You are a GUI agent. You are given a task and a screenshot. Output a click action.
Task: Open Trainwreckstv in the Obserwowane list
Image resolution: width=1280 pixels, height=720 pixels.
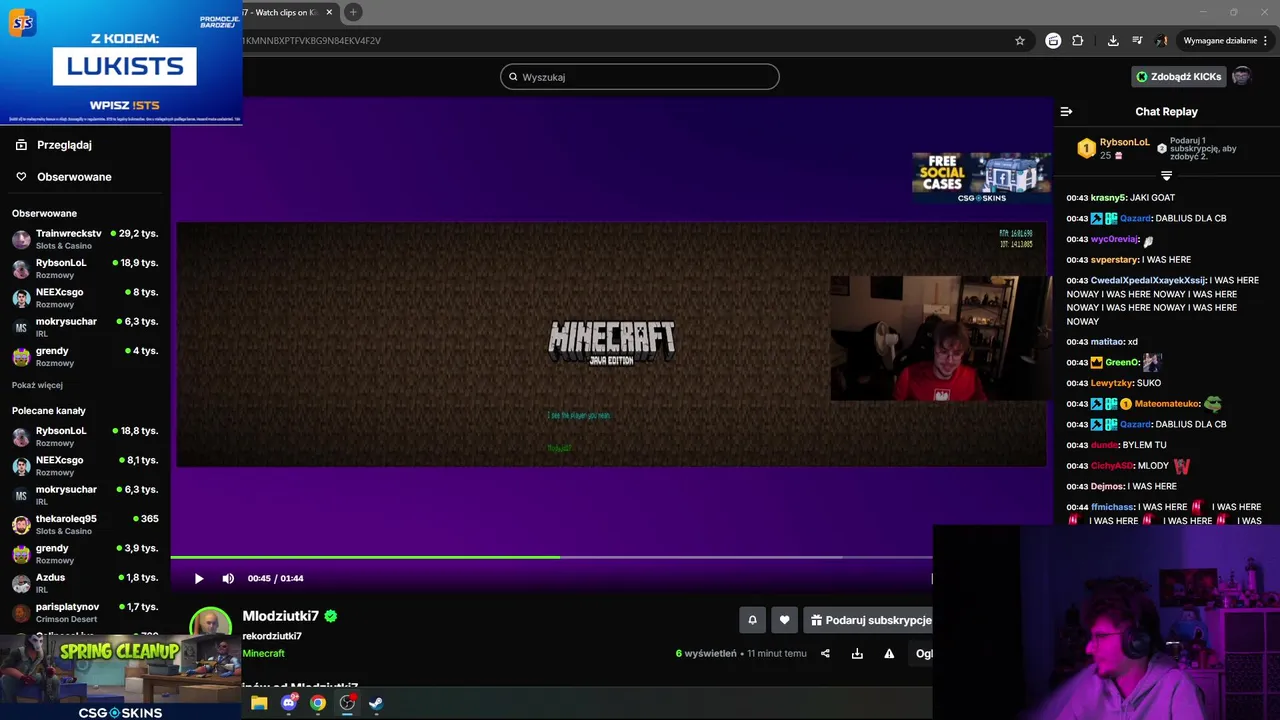pyautogui.click(x=85, y=239)
